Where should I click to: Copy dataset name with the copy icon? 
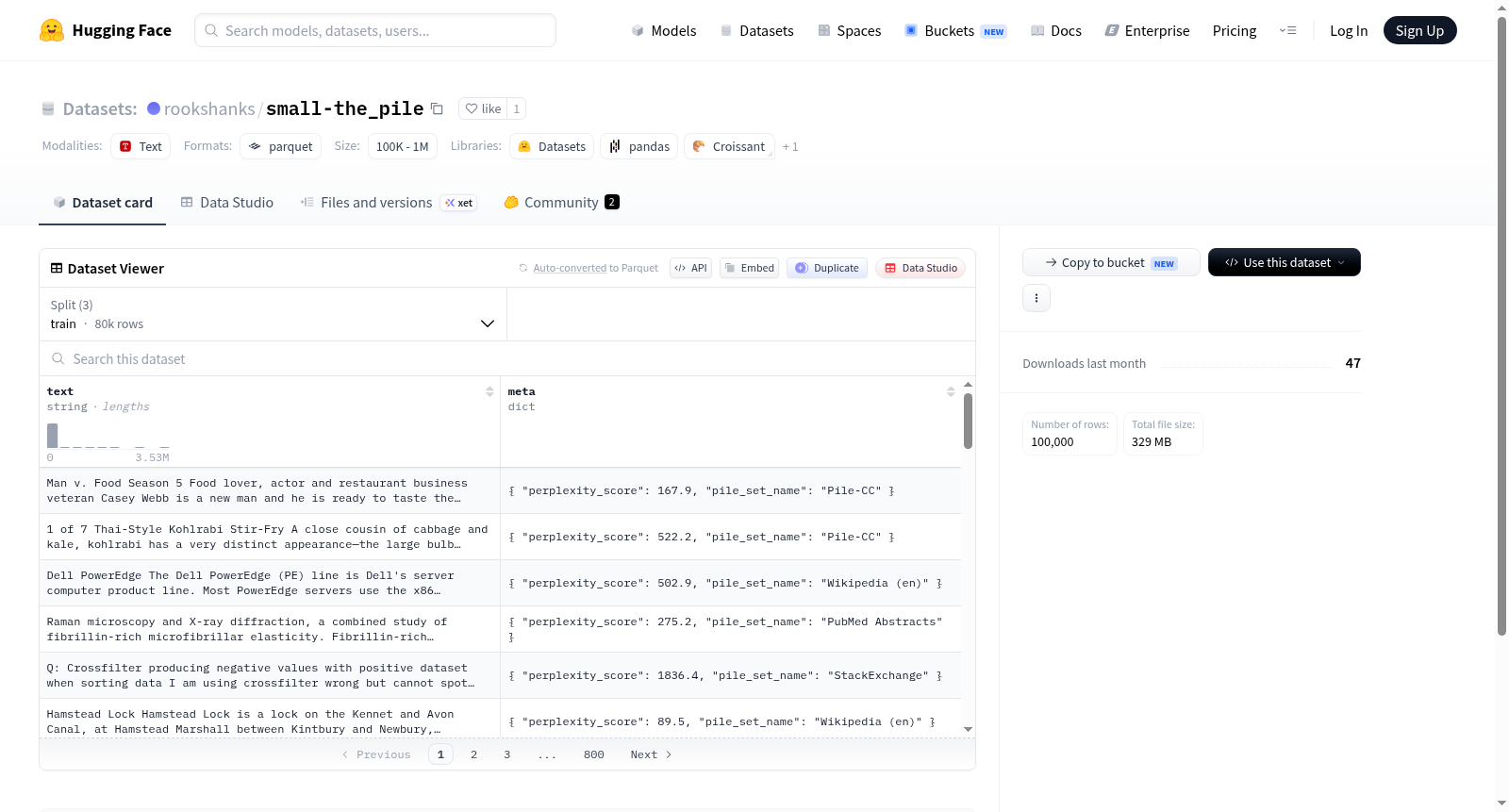(x=437, y=108)
